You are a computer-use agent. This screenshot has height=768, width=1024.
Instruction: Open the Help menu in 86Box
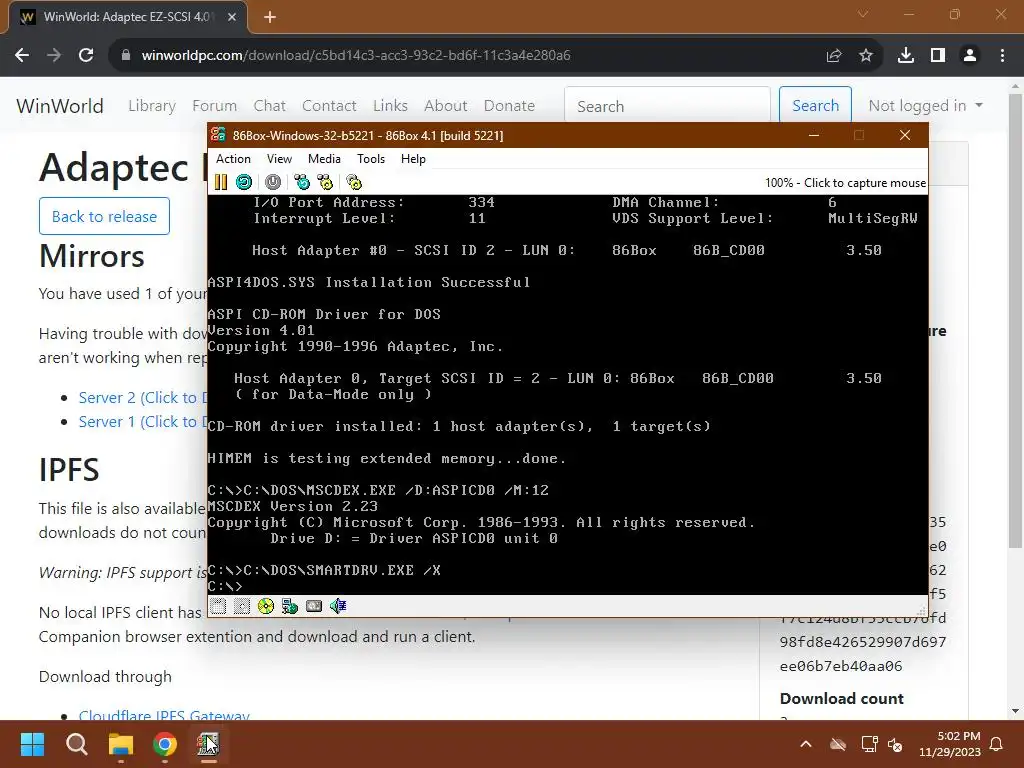click(413, 159)
